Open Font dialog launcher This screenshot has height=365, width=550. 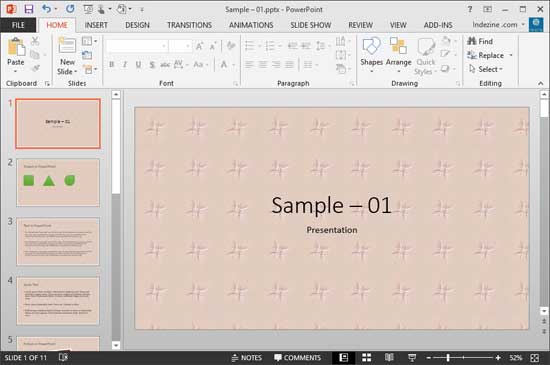coord(235,84)
